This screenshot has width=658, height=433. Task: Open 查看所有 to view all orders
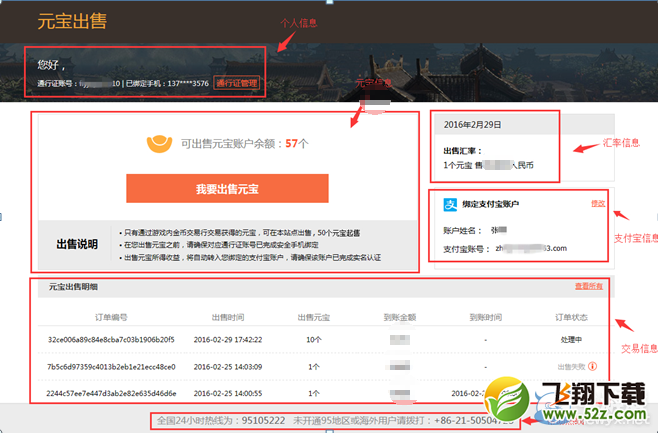point(589,287)
